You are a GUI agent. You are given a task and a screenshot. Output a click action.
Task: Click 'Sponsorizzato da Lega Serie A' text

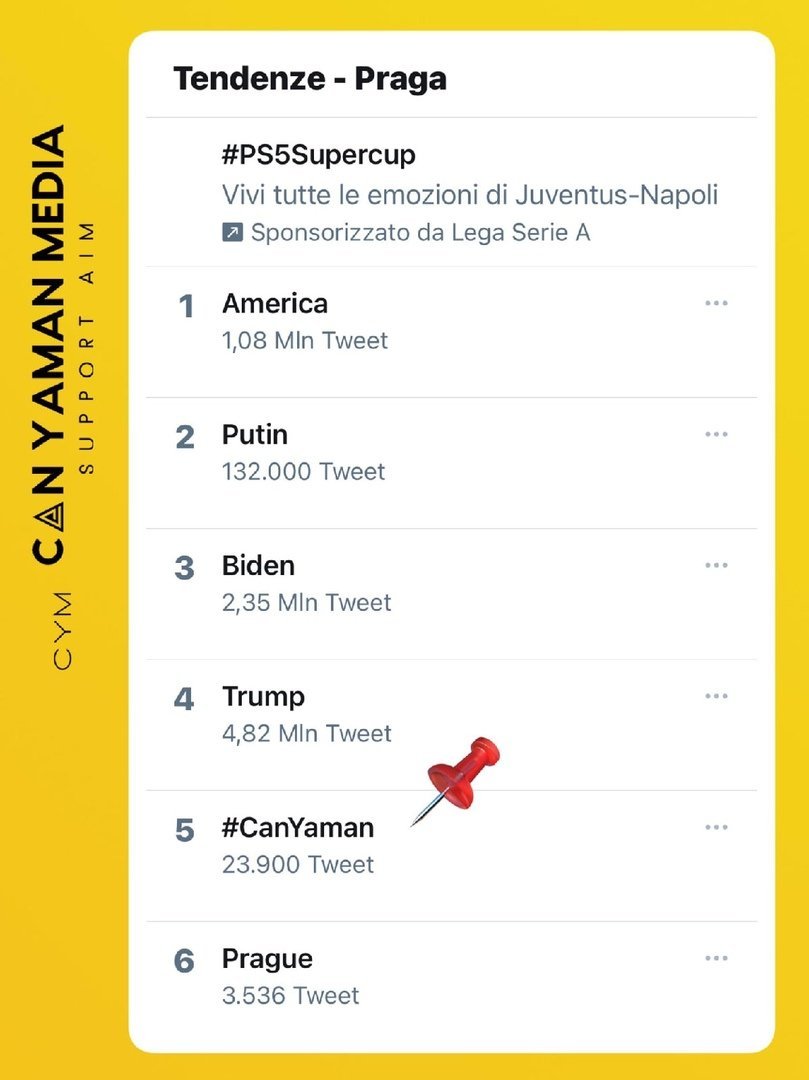pos(420,233)
